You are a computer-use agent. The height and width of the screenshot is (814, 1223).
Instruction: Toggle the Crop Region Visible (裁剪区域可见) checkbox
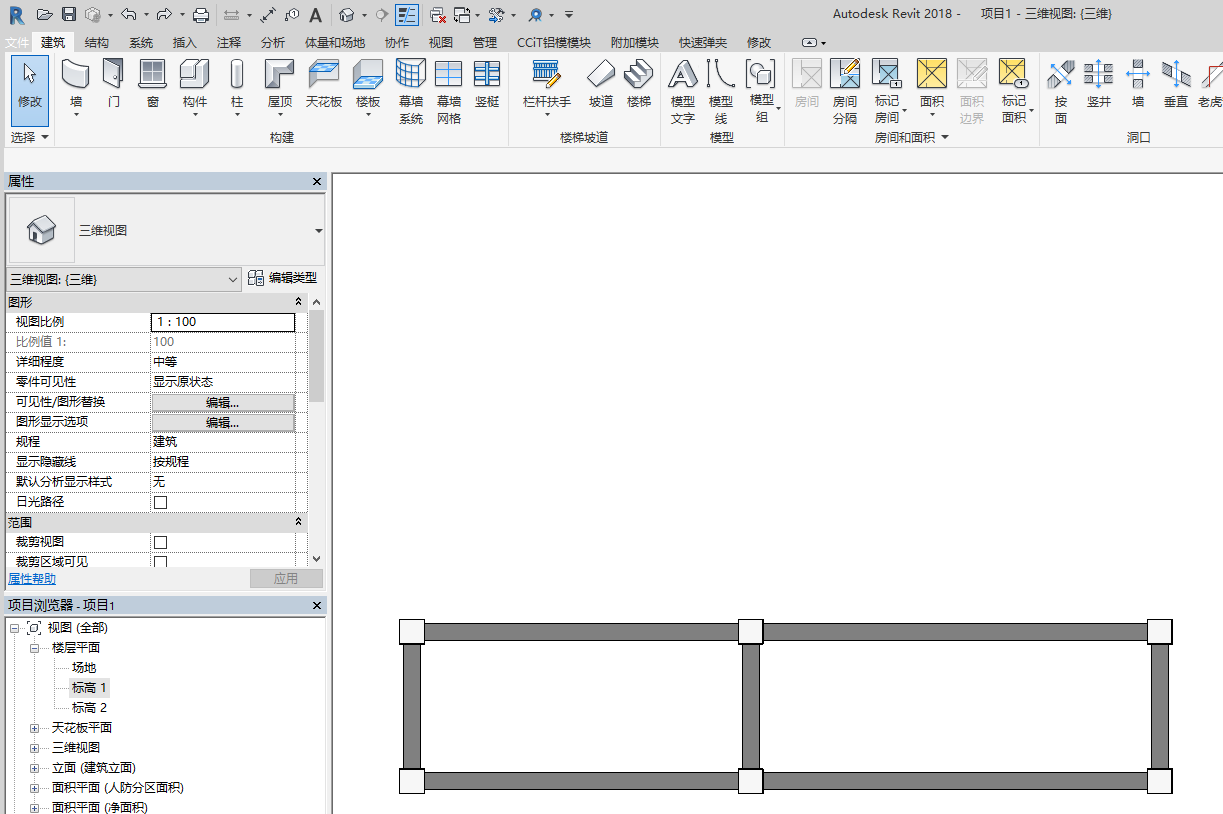point(160,562)
